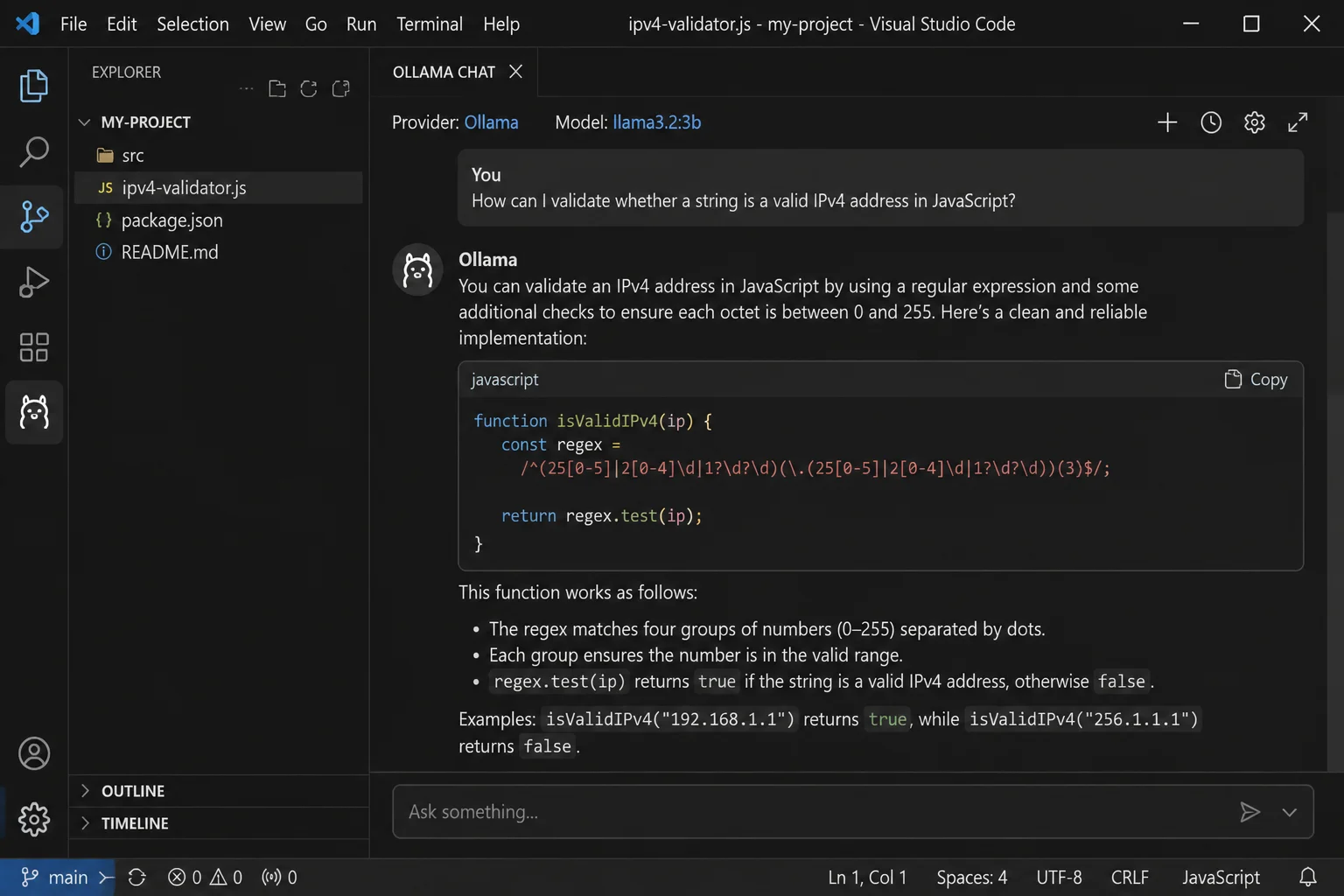
Task: Open the Accounts icon in activity bar
Action: [x=33, y=754]
